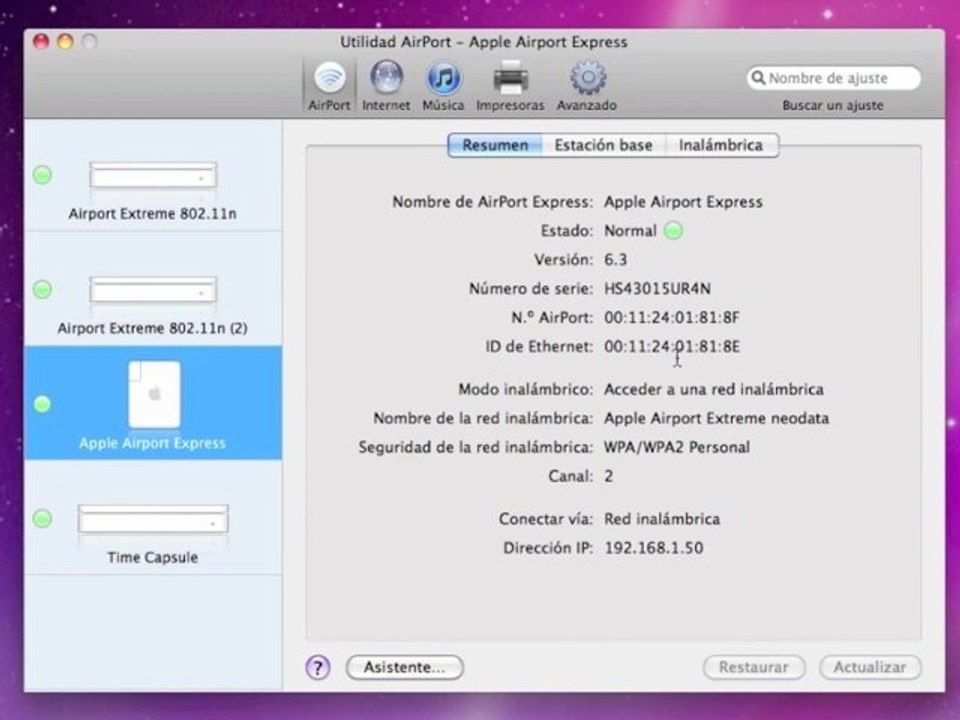Click the status light beside Time Capsule
Image resolution: width=960 pixels, height=720 pixels.
pyautogui.click(x=42, y=519)
